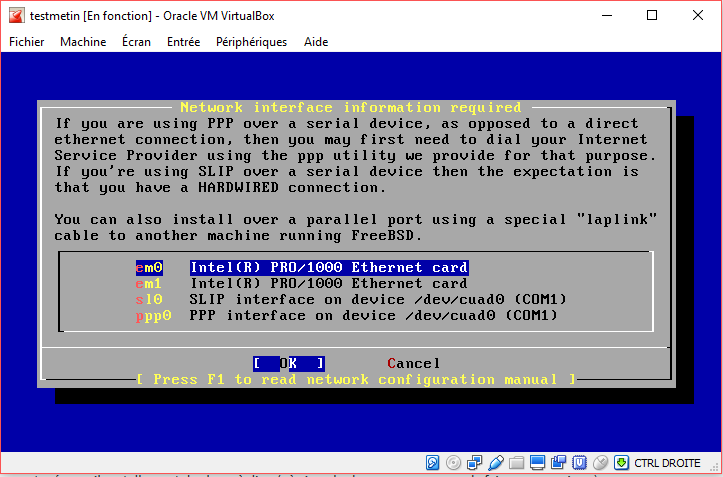Click the 'Press F1 to read network configuration manual' text
Screen dimensions: 723x477
coord(356,380)
